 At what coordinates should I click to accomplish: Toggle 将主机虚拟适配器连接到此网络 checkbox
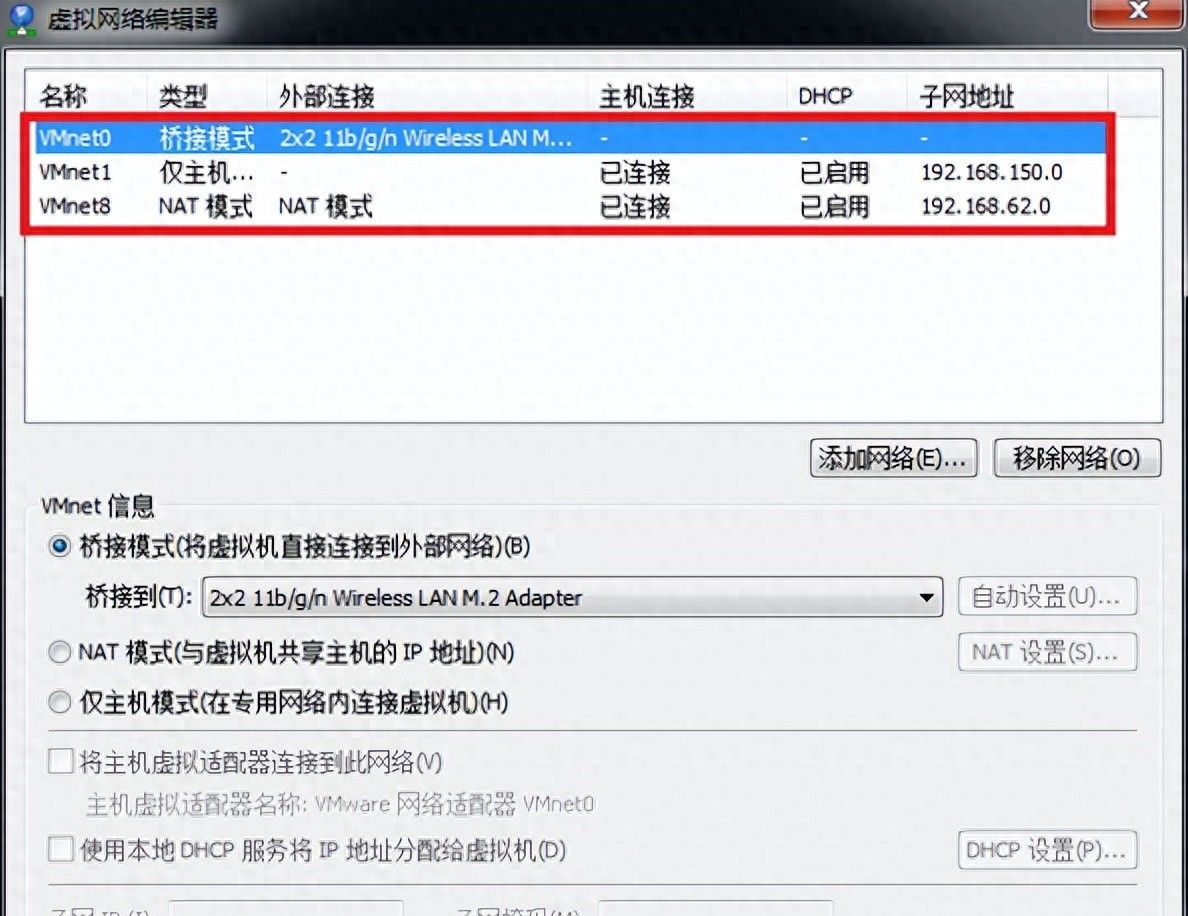(61, 761)
